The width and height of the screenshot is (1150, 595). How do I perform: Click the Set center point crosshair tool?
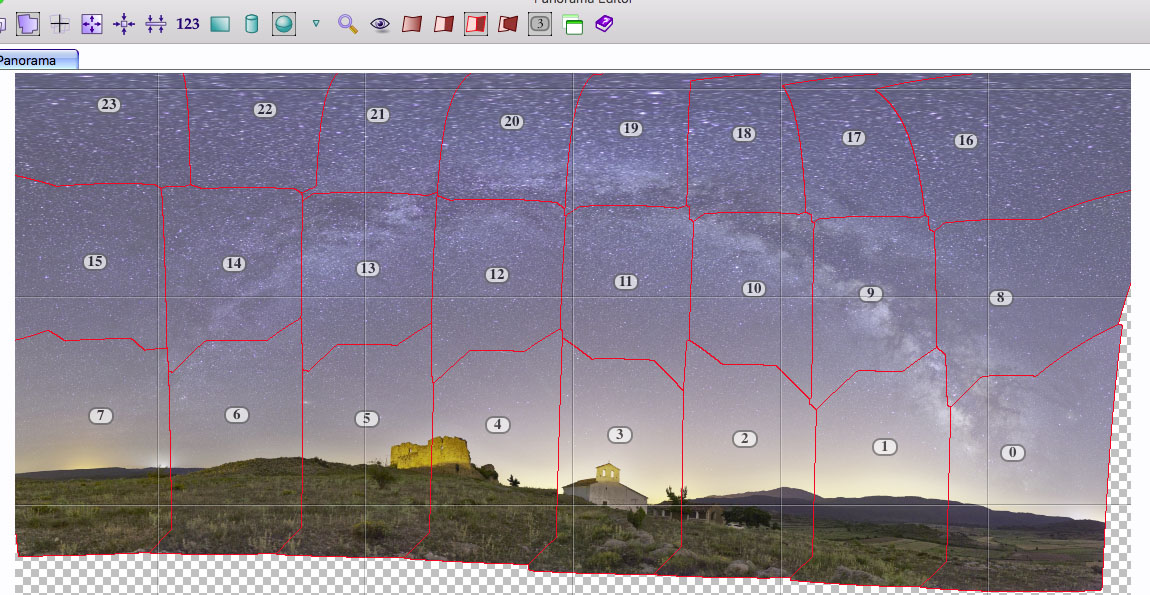59,24
